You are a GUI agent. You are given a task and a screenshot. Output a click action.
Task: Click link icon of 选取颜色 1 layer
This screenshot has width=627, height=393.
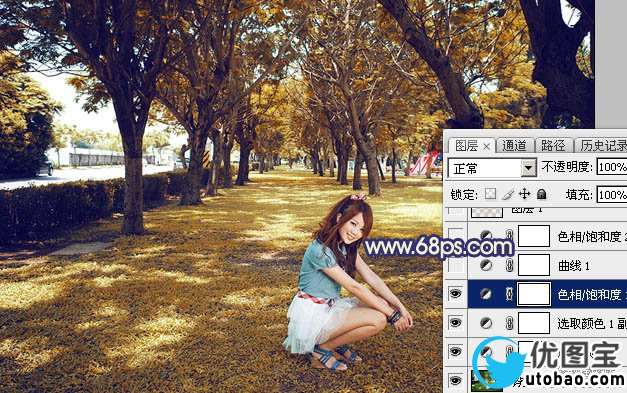click(x=509, y=323)
